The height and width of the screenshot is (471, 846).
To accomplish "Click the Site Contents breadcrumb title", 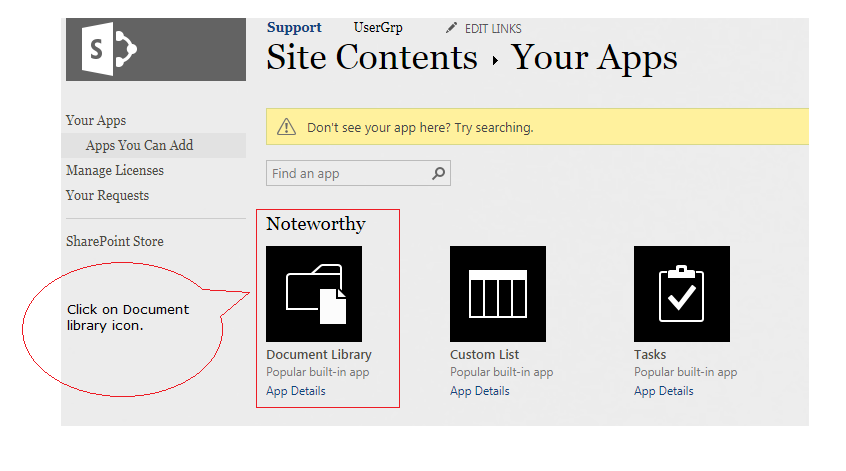I will 372,57.
